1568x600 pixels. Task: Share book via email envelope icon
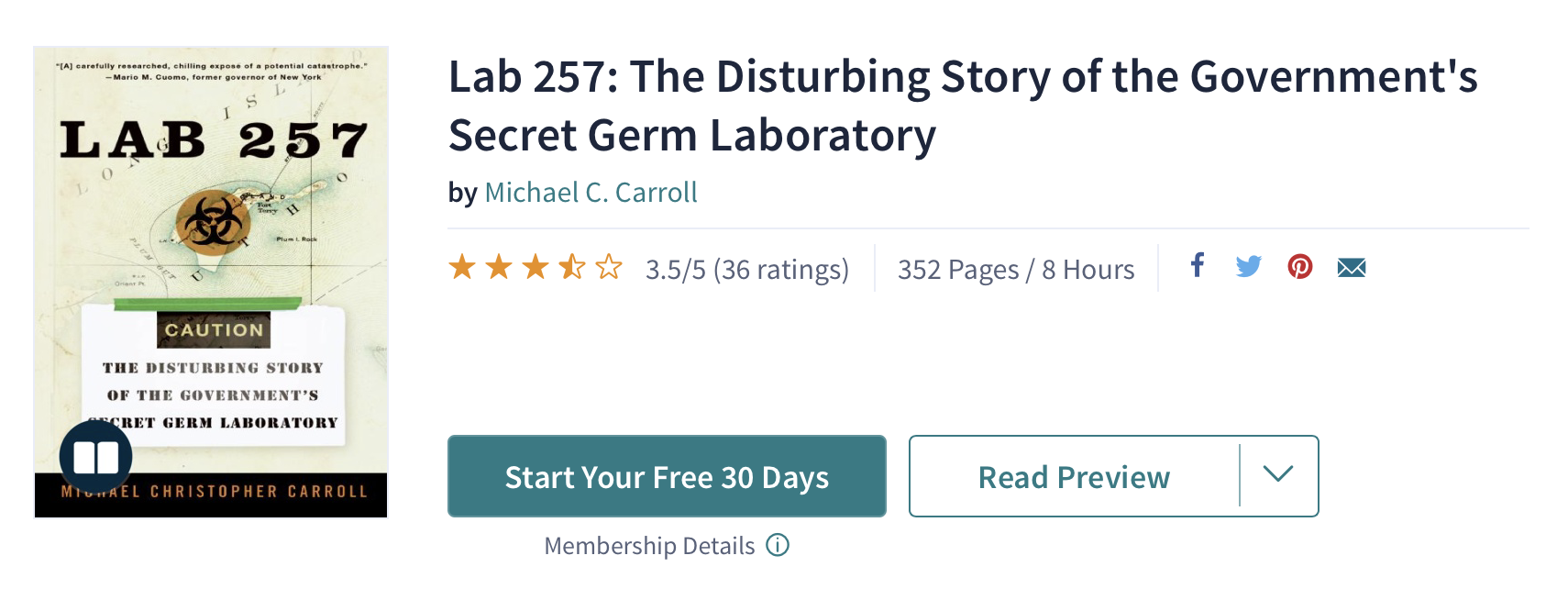[1351, 268]
